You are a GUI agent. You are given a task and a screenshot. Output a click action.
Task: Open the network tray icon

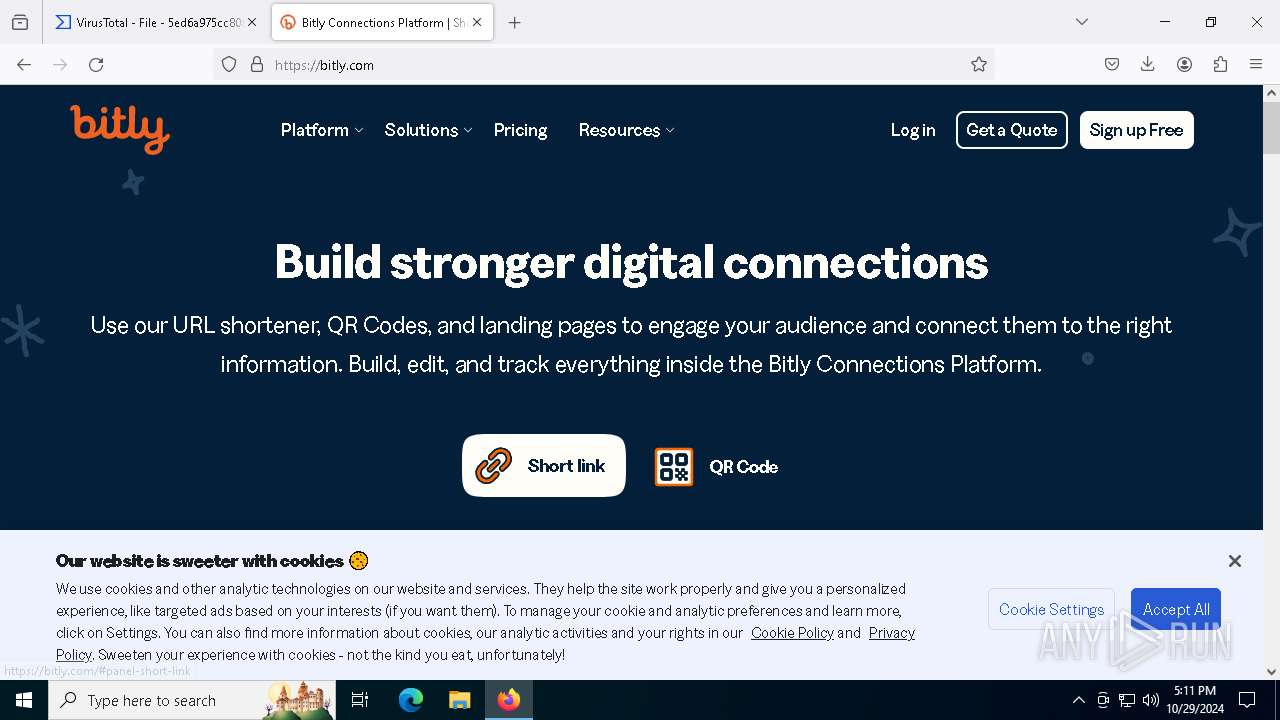(1127, 700)
